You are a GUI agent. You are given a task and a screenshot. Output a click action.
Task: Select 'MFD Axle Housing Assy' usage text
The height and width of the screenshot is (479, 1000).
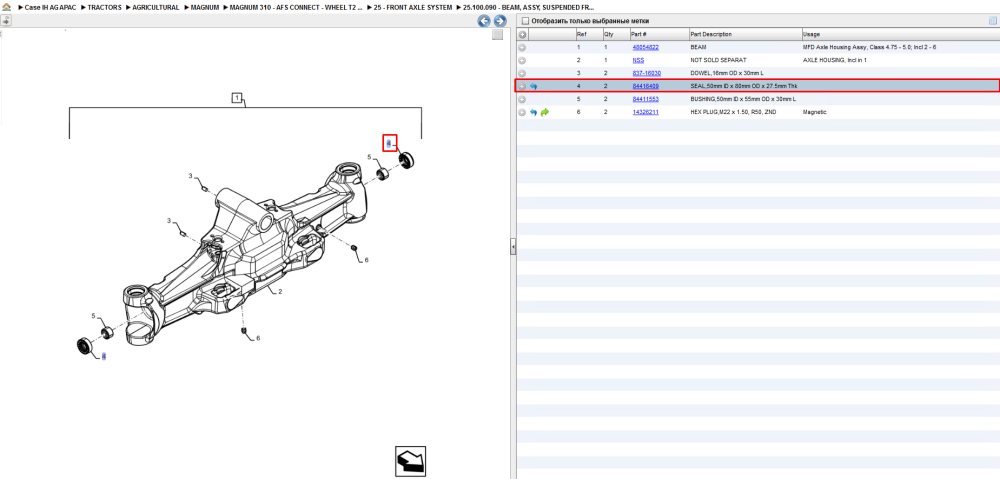point(869,47)
